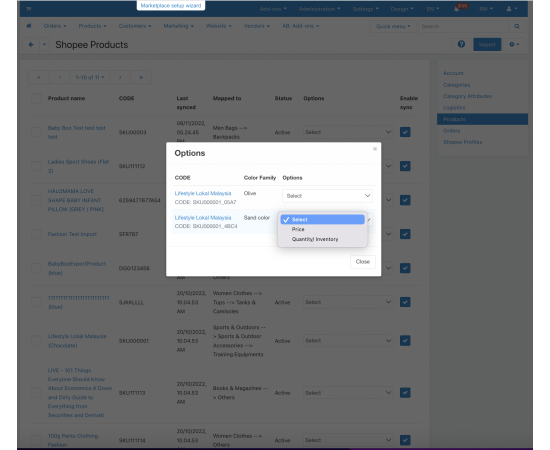Open Options select for SKU111114 row

[348, 440]
